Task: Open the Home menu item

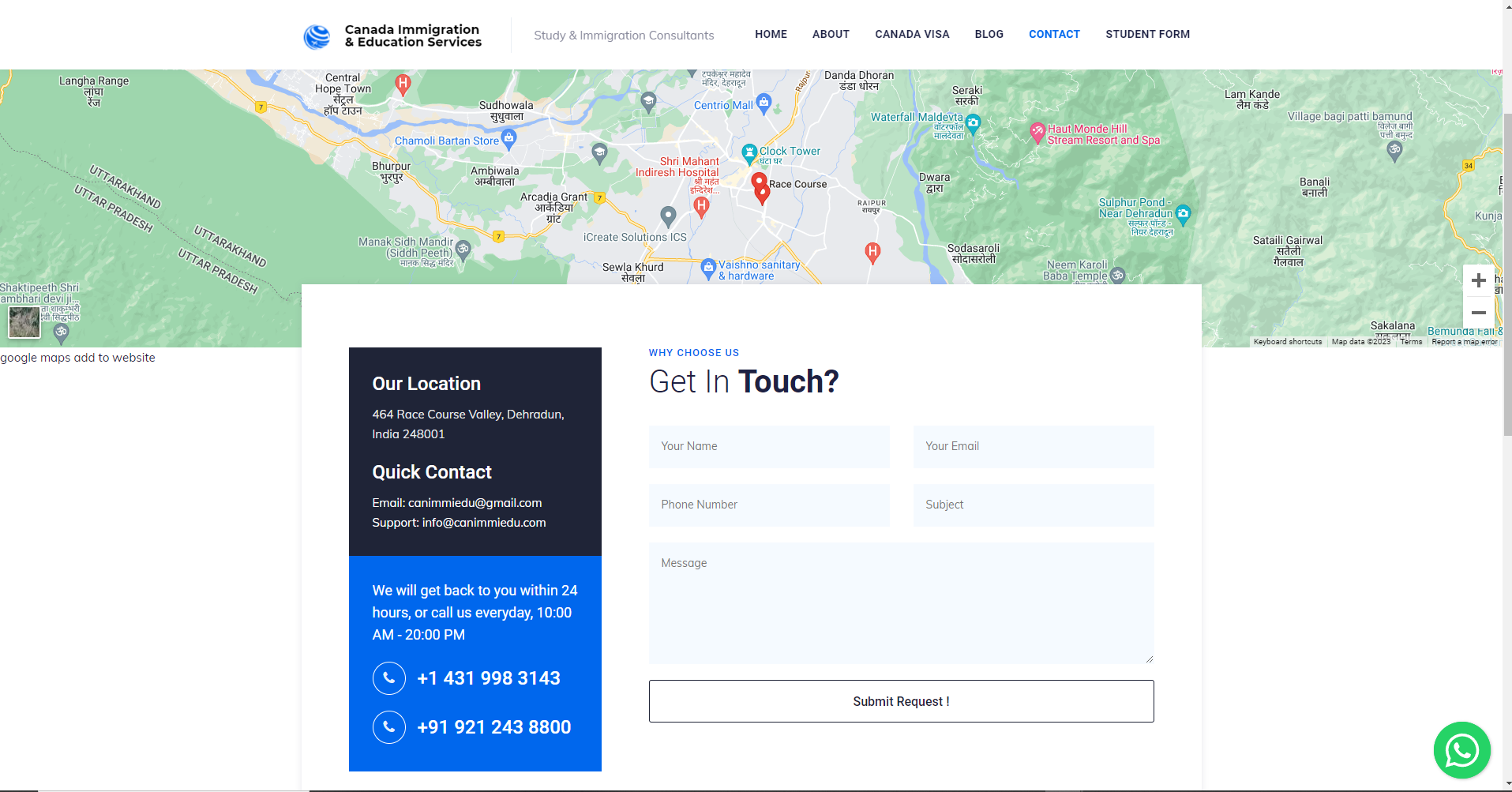Action: [771, 34]
